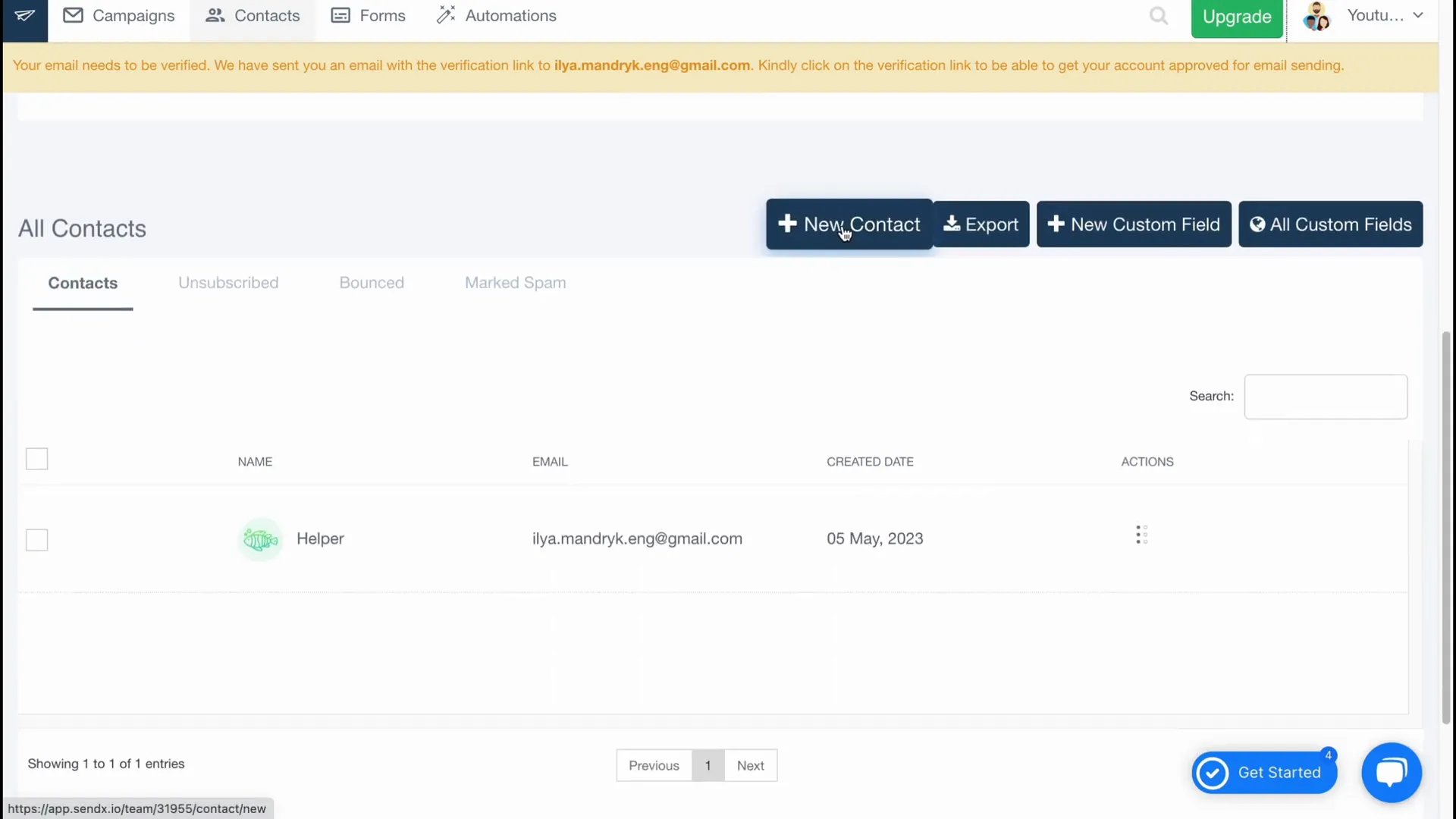
Task: Click the search magnifier icon
Action: [x=1159, y=15]
